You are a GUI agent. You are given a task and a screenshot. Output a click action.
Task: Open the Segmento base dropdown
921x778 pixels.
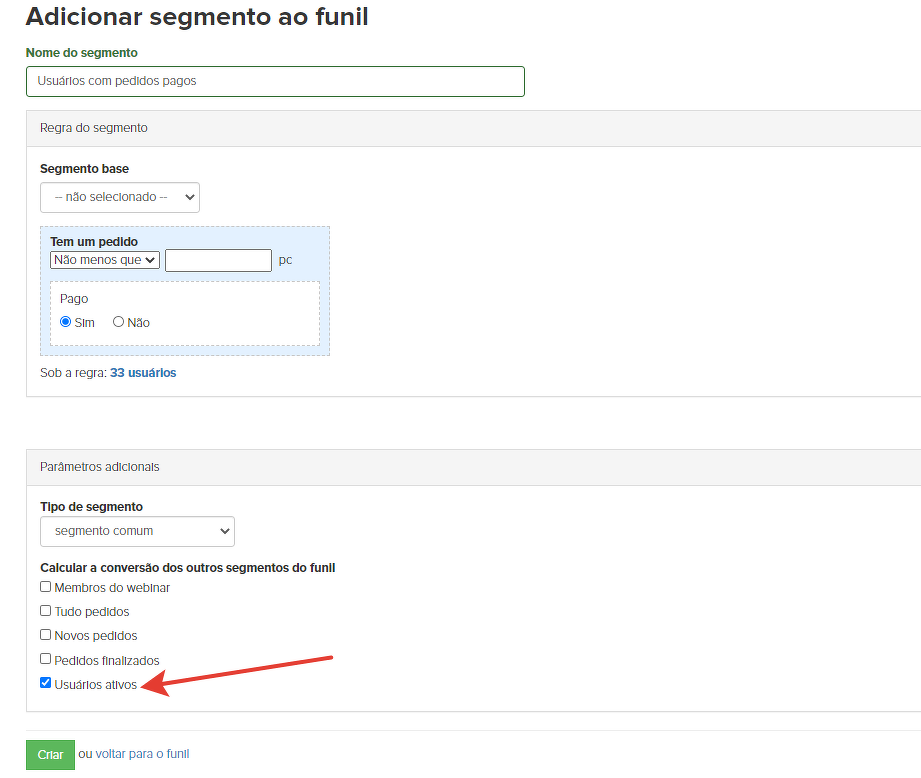click(x=120, y=197)
